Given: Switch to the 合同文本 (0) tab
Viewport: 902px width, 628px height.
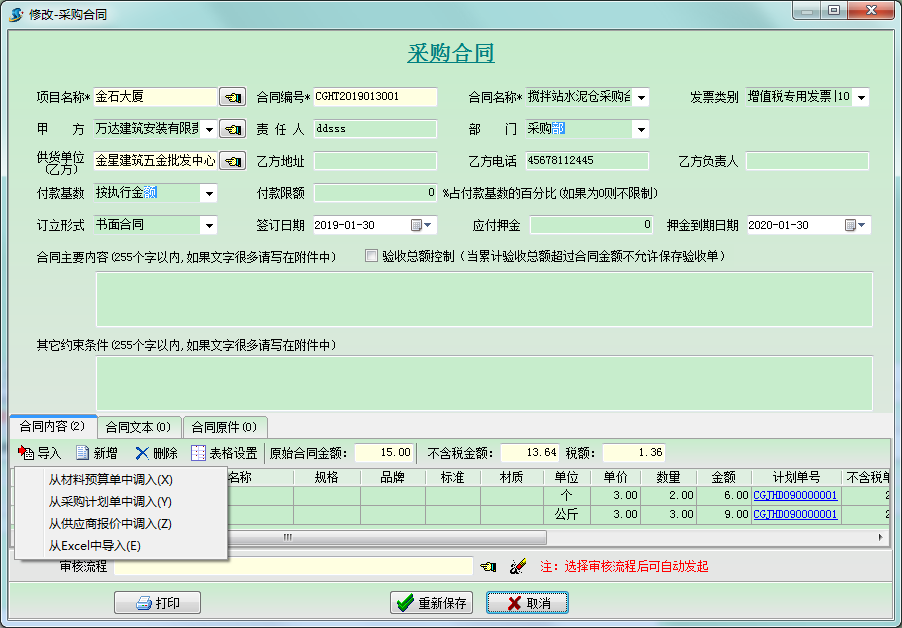Looking at the screenshot, I should pyautogui.click(x=139, y=427).
